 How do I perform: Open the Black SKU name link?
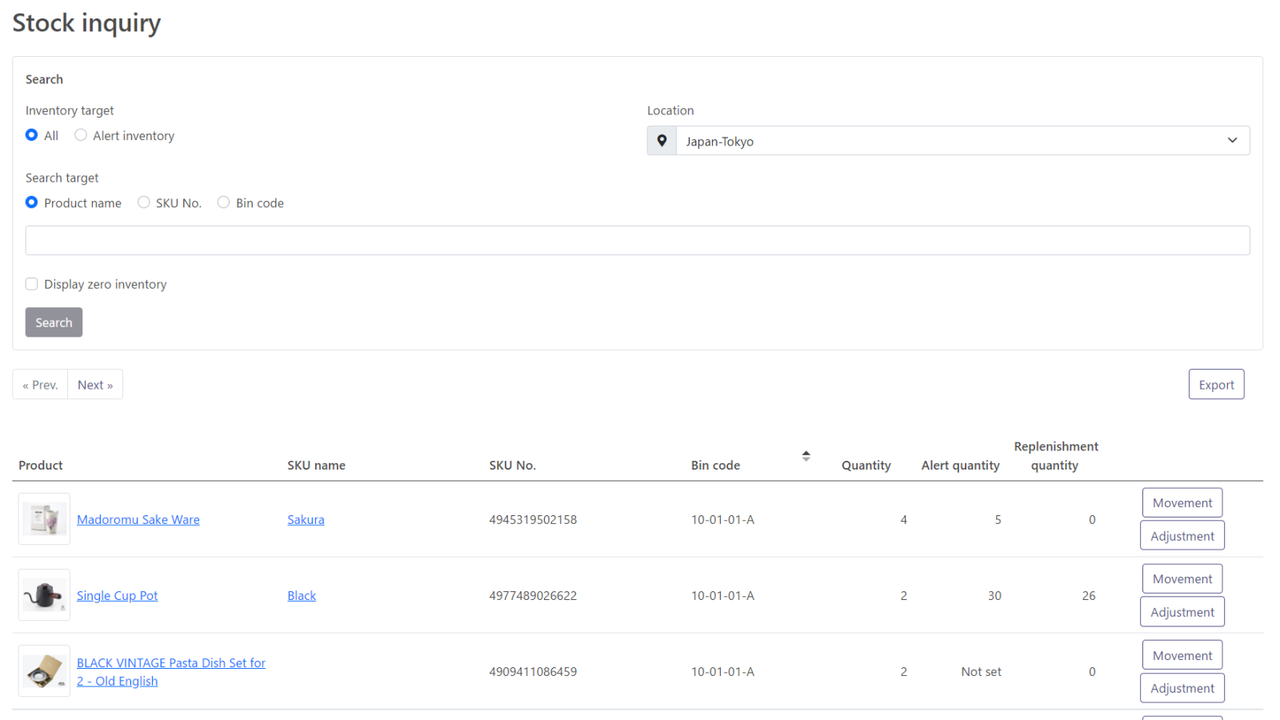301,595
